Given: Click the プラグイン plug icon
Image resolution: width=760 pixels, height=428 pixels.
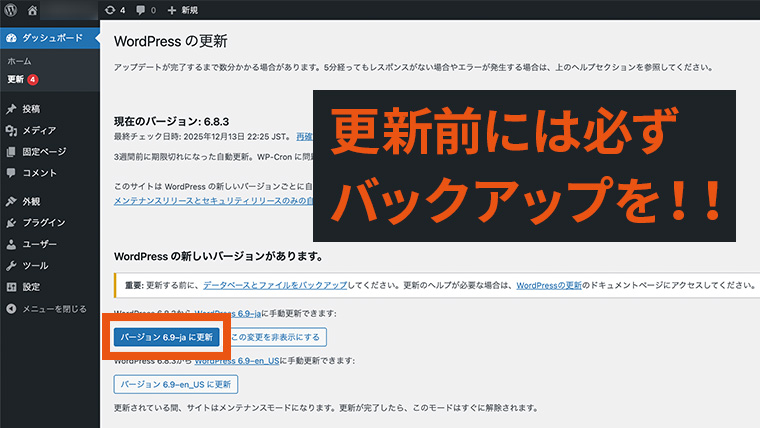Looking at the screenshot, I should tap(11, 222).
